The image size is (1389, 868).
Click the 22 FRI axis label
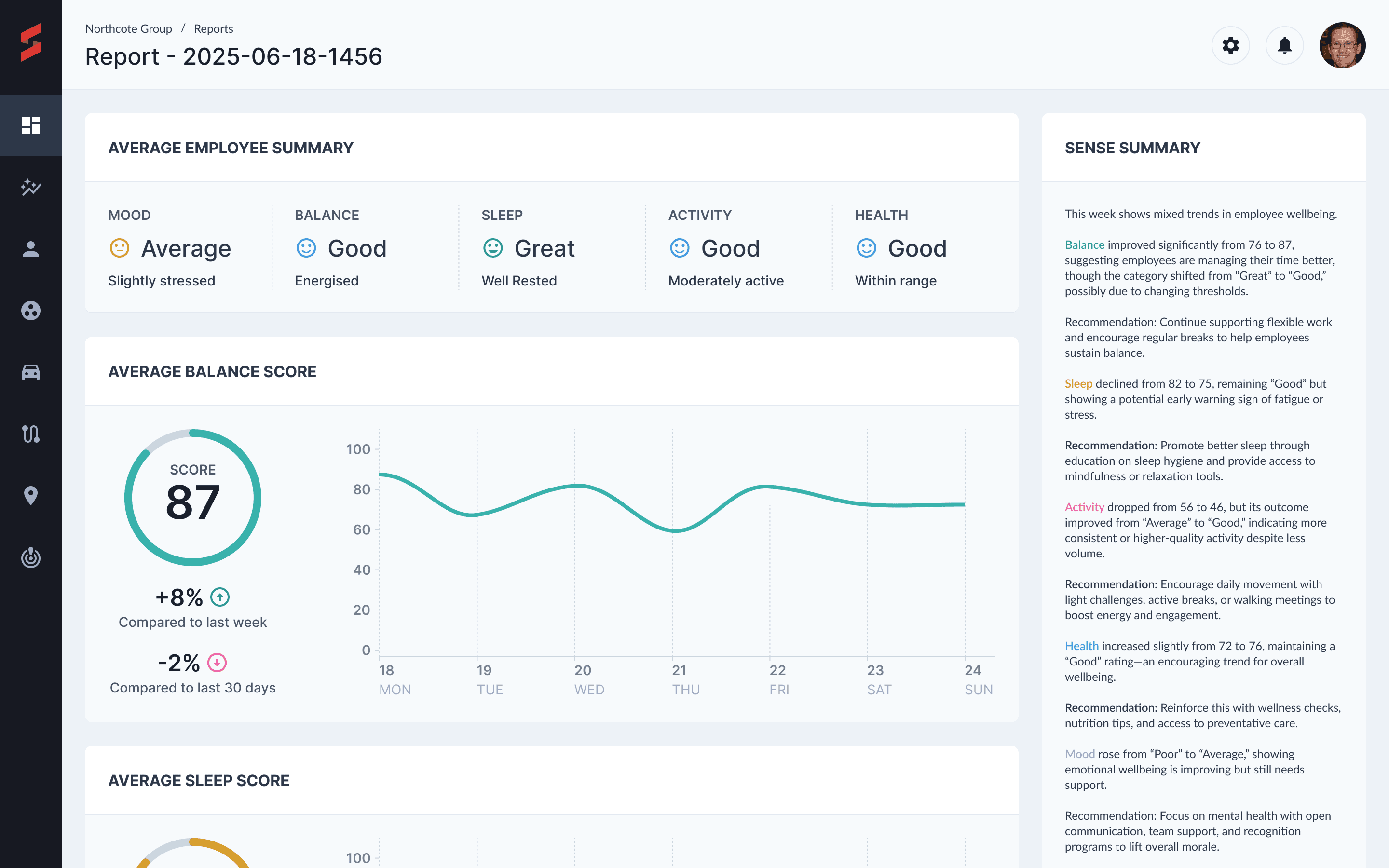point(779,680)
